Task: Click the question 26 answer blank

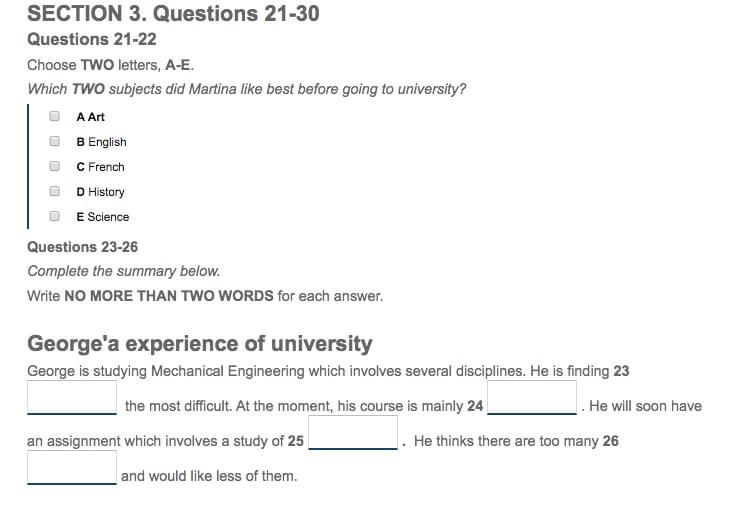Action: pyautogui.click(x=72, y=467)
